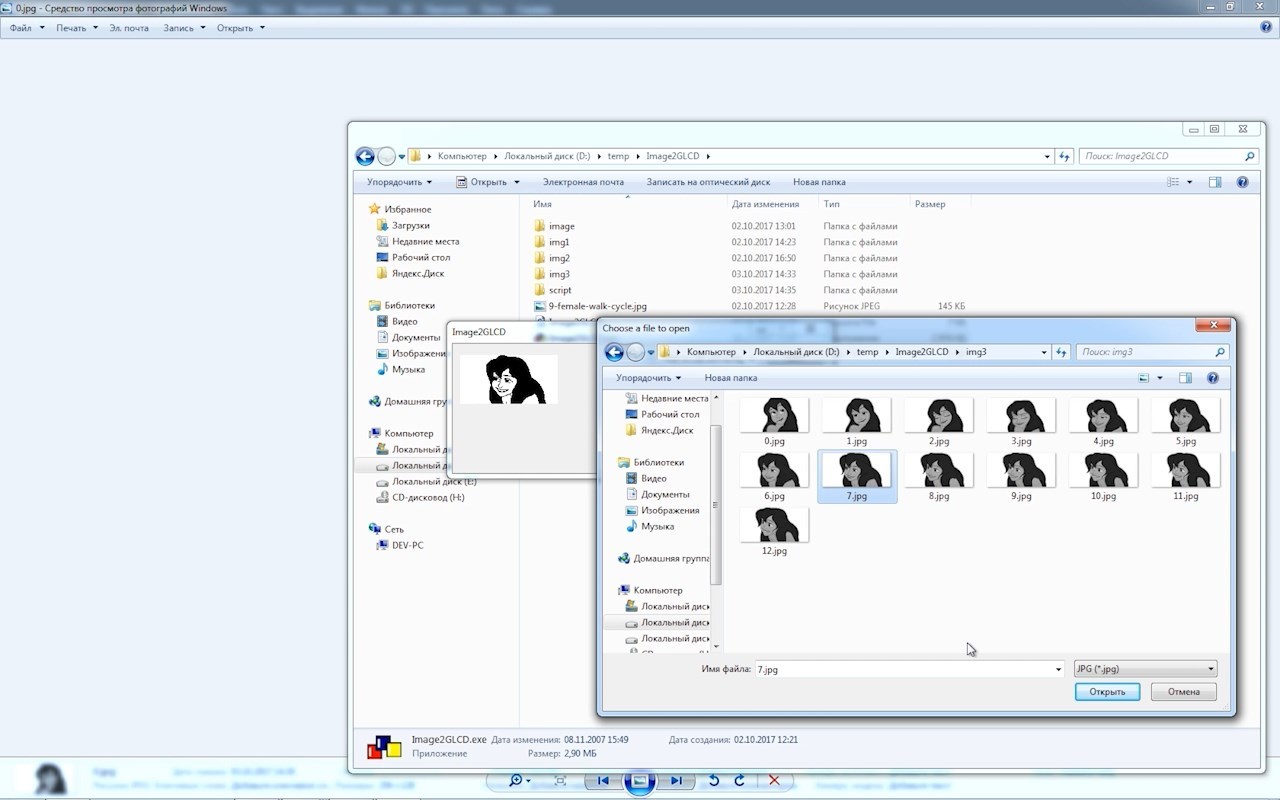Select thumbnail 10.jpg
The height and width of the screenshot is (800, 1280).
1102,476
